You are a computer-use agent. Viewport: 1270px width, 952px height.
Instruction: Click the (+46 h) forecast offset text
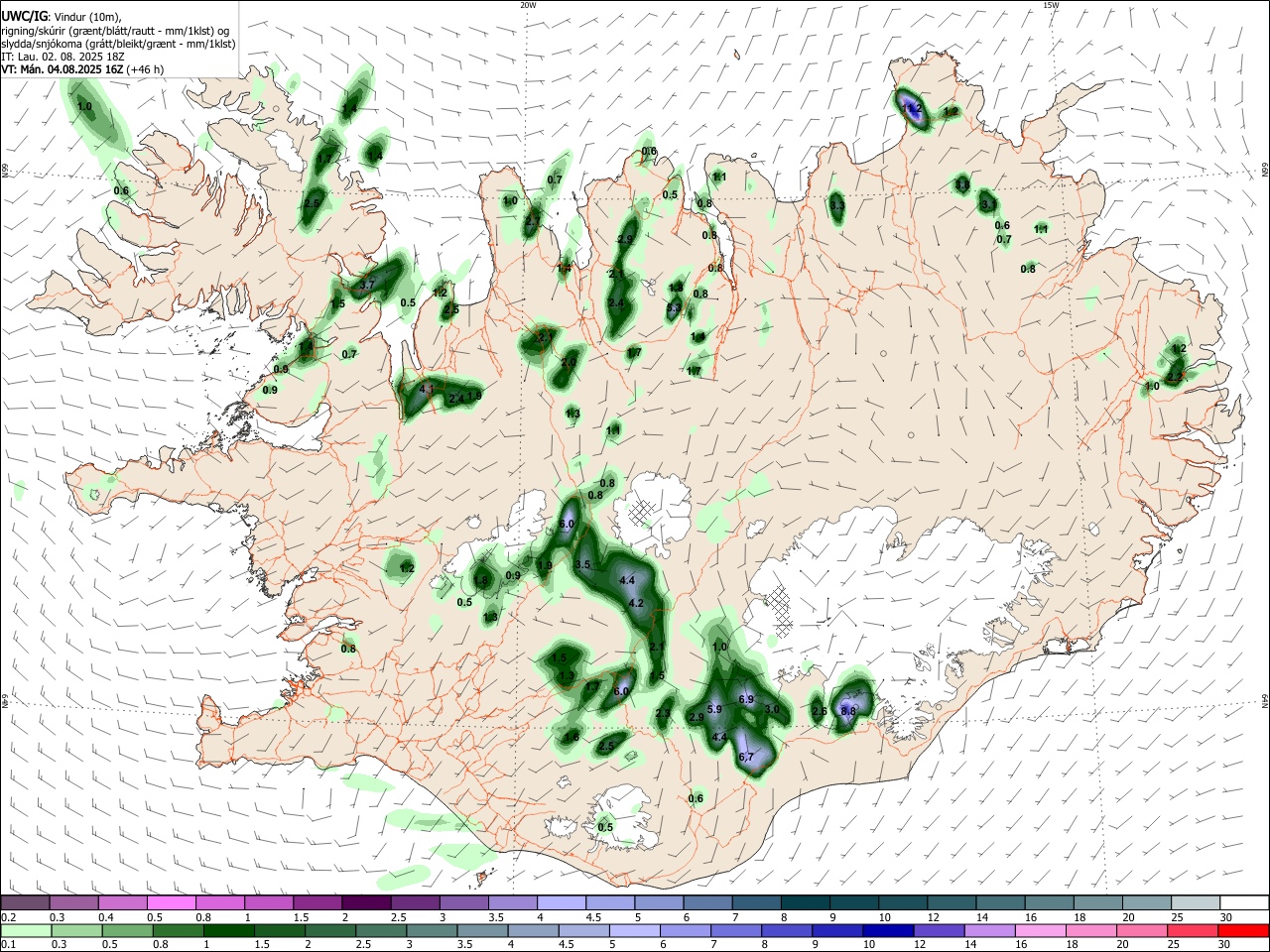pyautogui.click(x=145, y=69)
